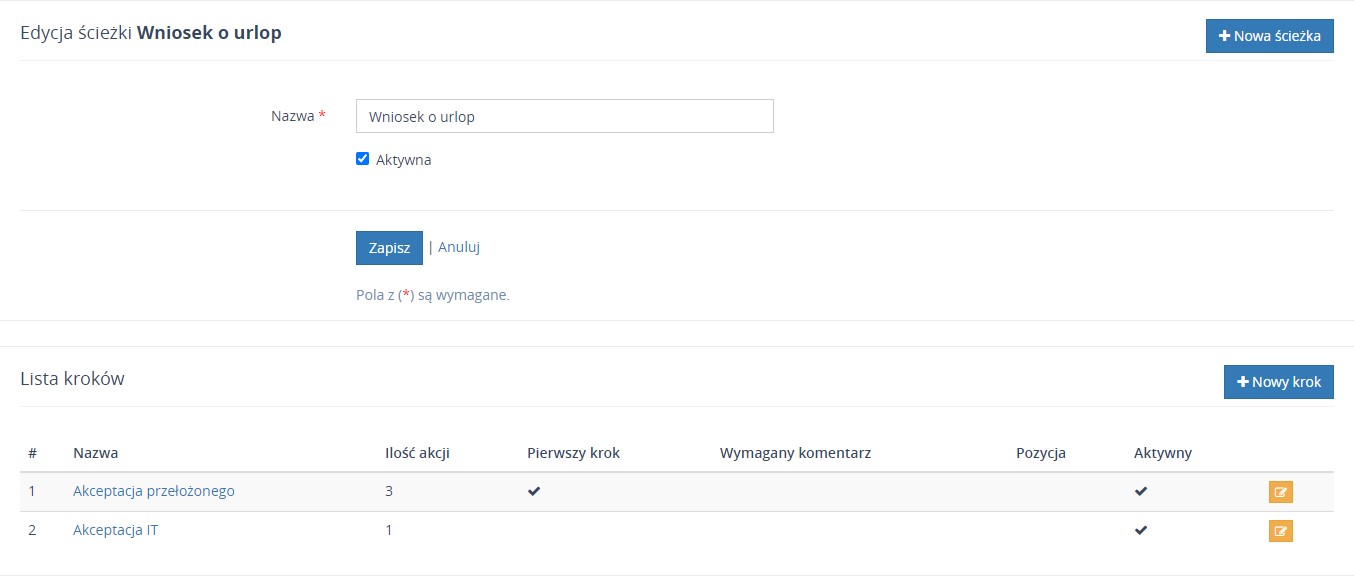Select the Pierwszy krok column header
Screen dimensions: 1354x576
tap(573, 453)
